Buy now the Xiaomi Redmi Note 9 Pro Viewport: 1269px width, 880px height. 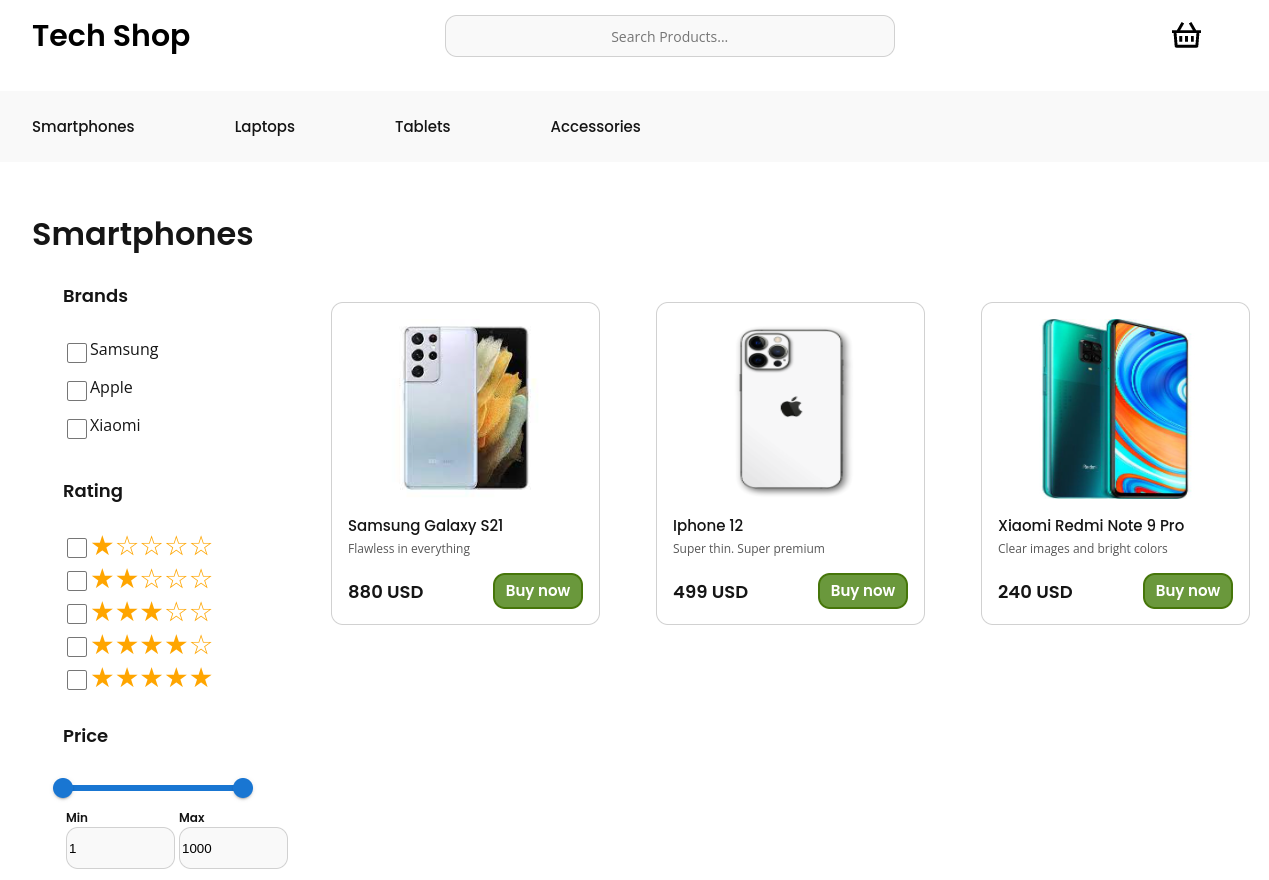(1187, 591)
